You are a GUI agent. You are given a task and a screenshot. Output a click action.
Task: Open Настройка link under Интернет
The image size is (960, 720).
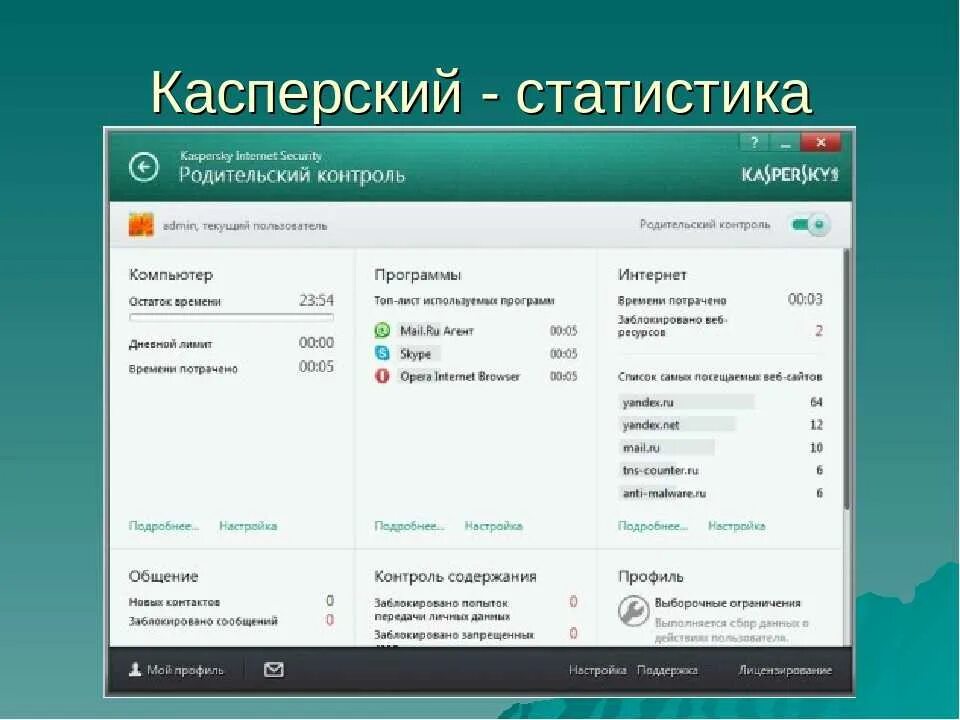(x=737, y=526)
